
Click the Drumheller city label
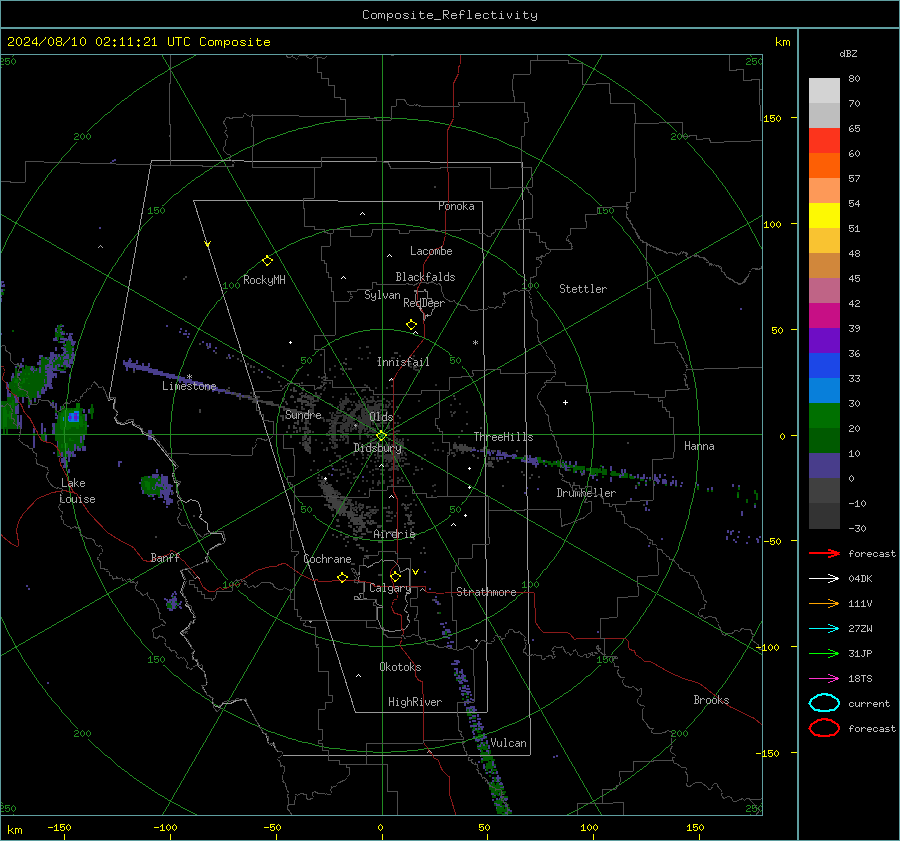click(586, 493)
